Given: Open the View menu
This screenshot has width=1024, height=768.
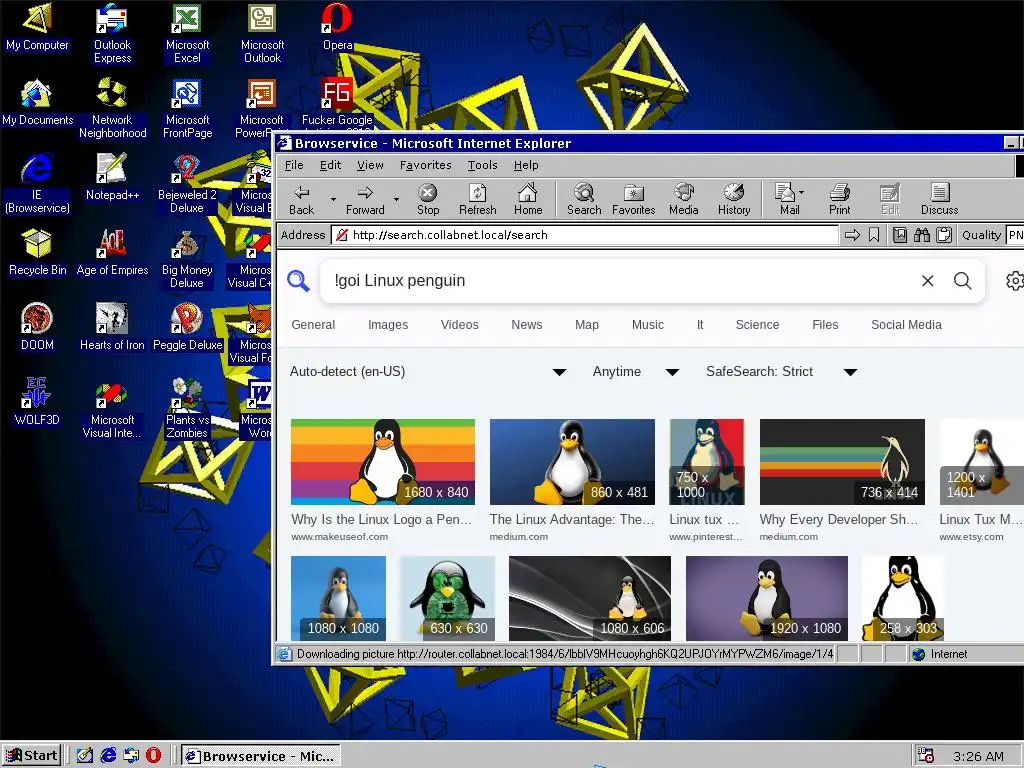Looking at the screenshot, I should click(x=370, y=165).
